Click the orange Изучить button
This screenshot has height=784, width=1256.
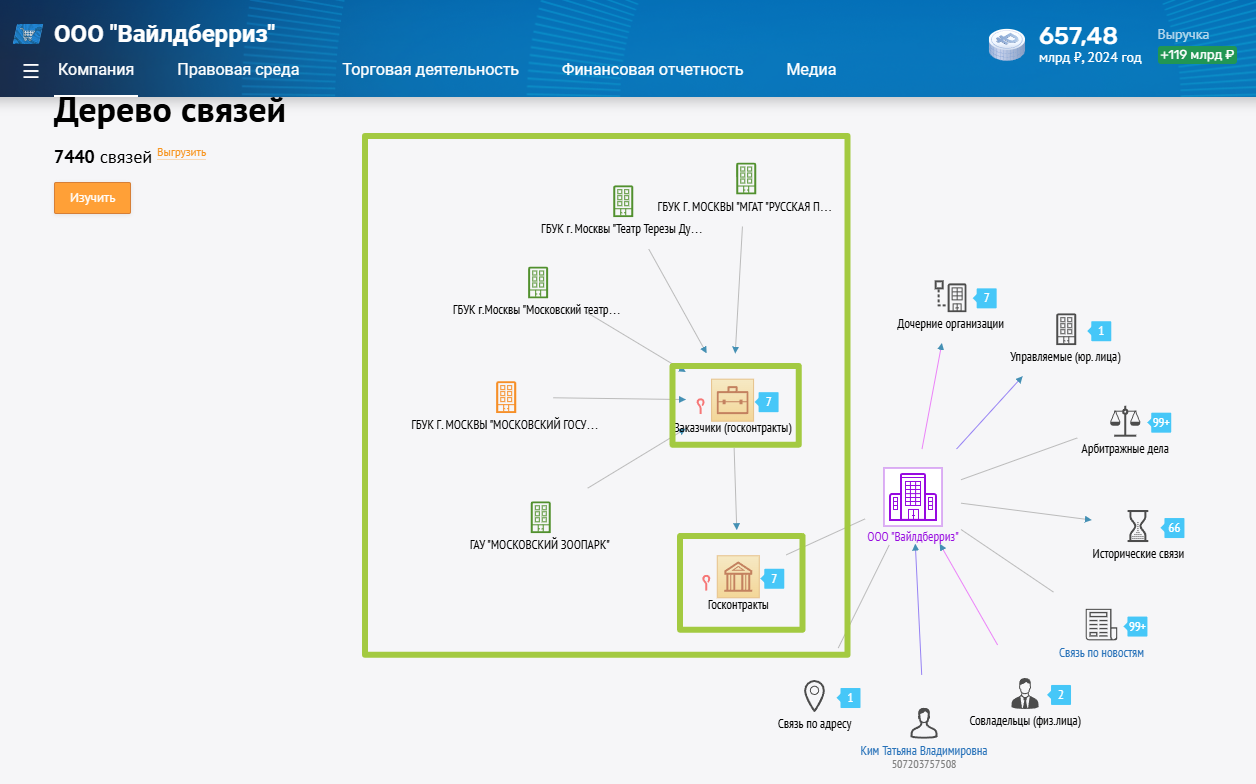[92, 198]
